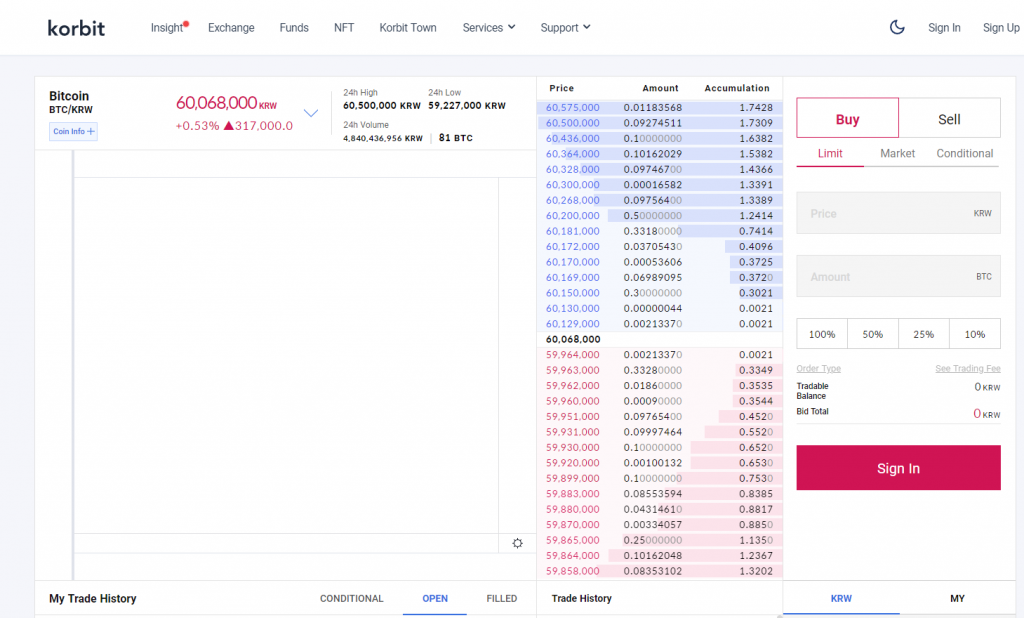Open chart settings gear icon
Screen dimensions: 1024x618
517,544
